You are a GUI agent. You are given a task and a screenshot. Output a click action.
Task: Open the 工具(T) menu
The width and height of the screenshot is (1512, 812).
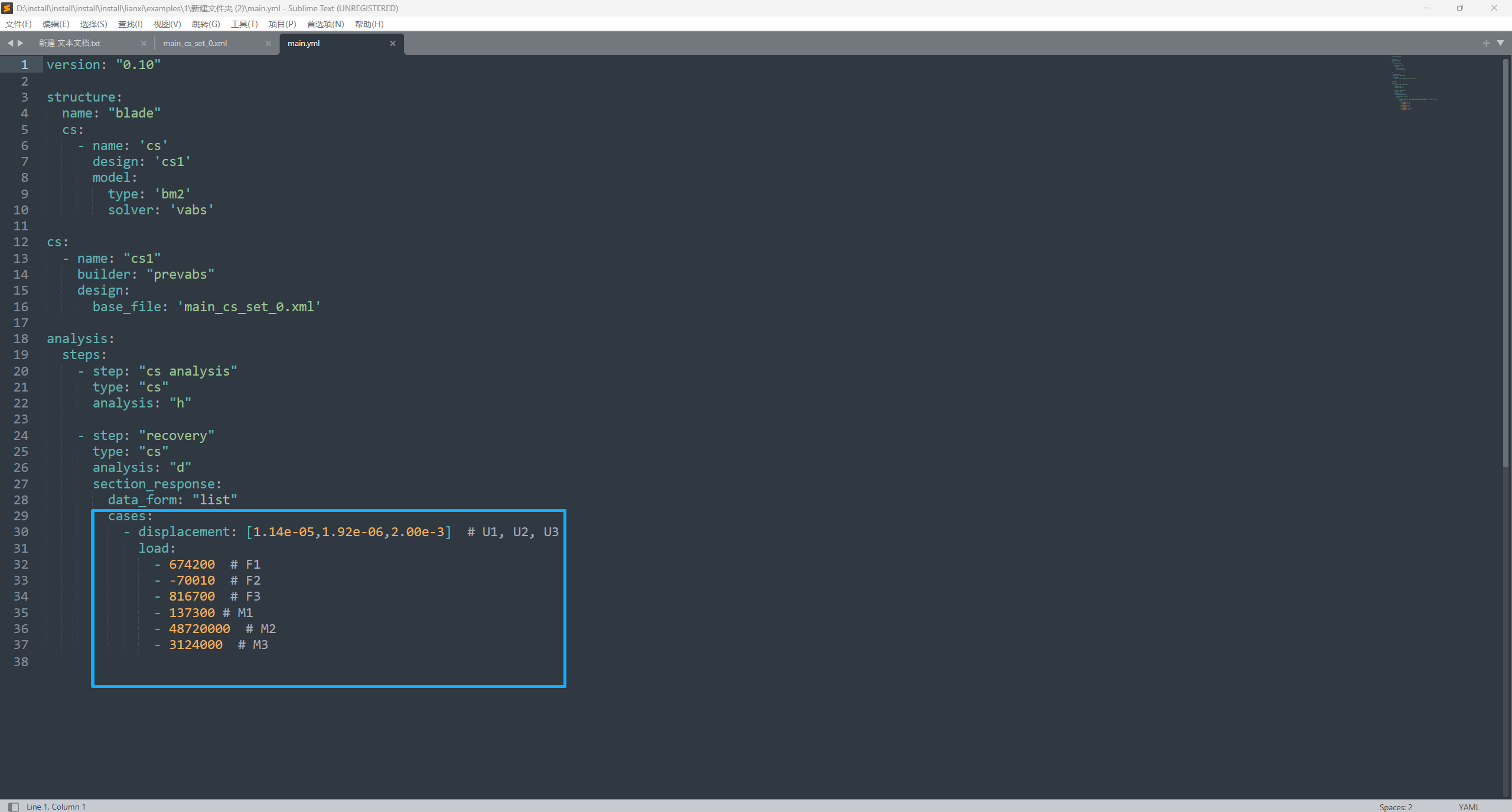pyautogui.click(x=244, y=24)
